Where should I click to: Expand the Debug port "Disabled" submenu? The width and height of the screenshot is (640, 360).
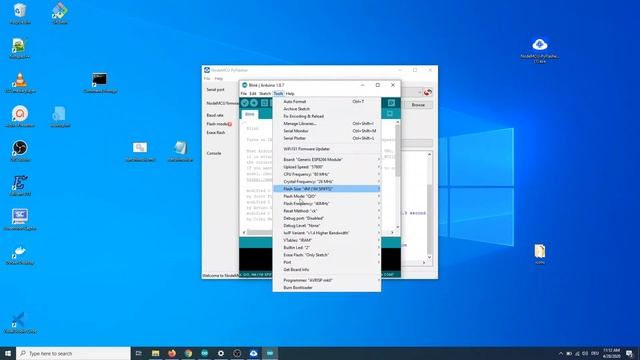(327, 218)
